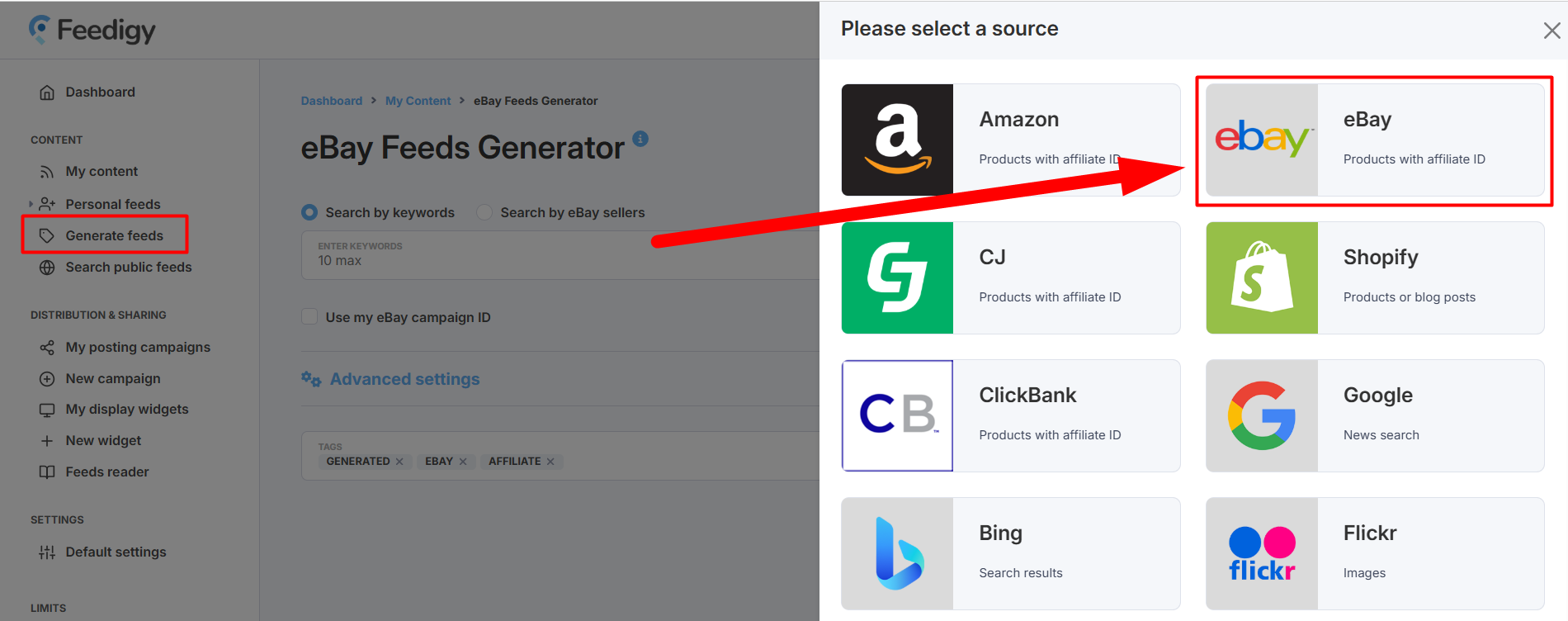Open My posting campaigns menu item
This screenshot has width=1568, height=621.
138,347
